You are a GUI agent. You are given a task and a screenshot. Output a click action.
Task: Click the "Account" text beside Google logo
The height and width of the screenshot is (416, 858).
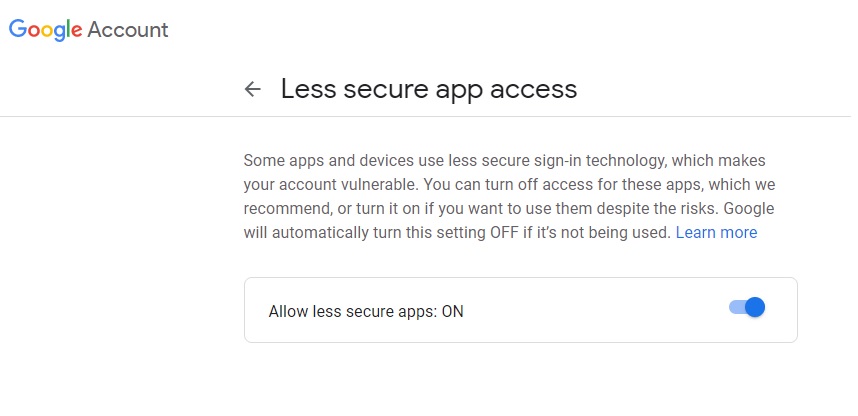[x=127, y=30]
